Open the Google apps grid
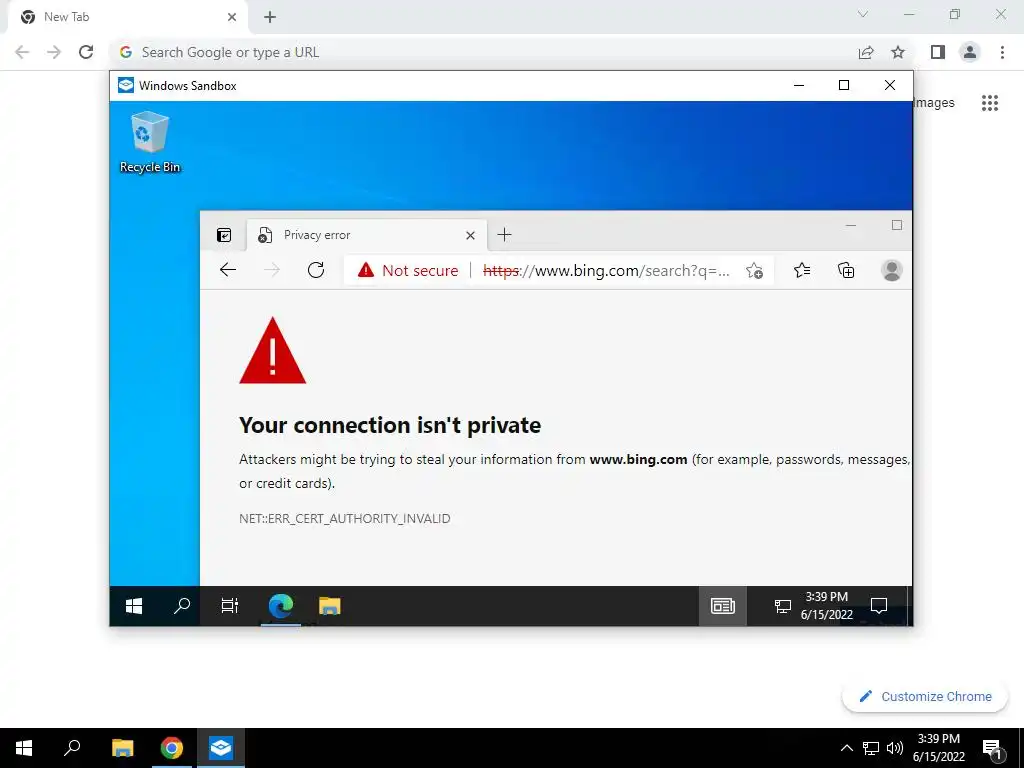This screenshot has width=1024, height=768. [x=990, y=103]
